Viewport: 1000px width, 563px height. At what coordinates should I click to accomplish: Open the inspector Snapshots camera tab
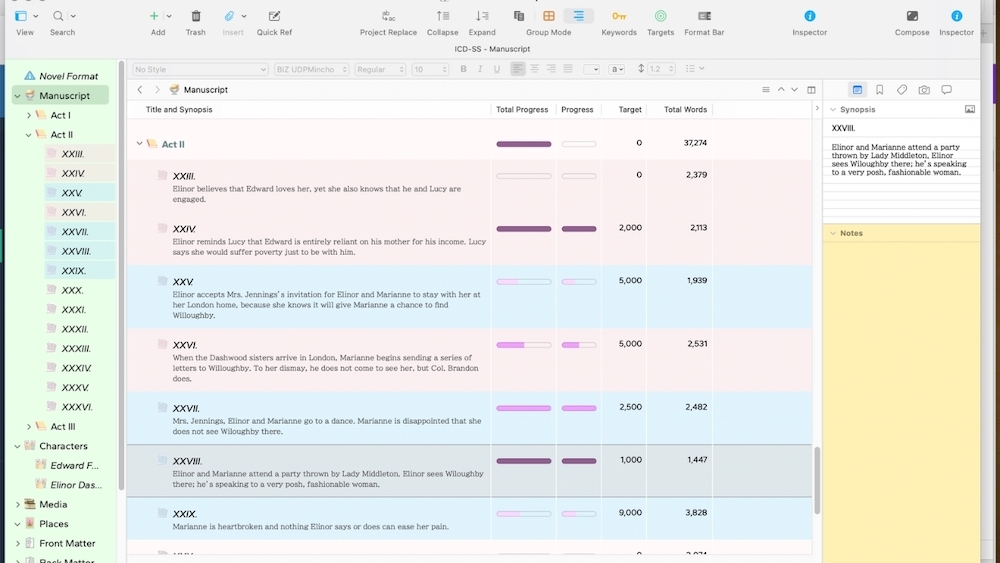[x=924, y=90]
